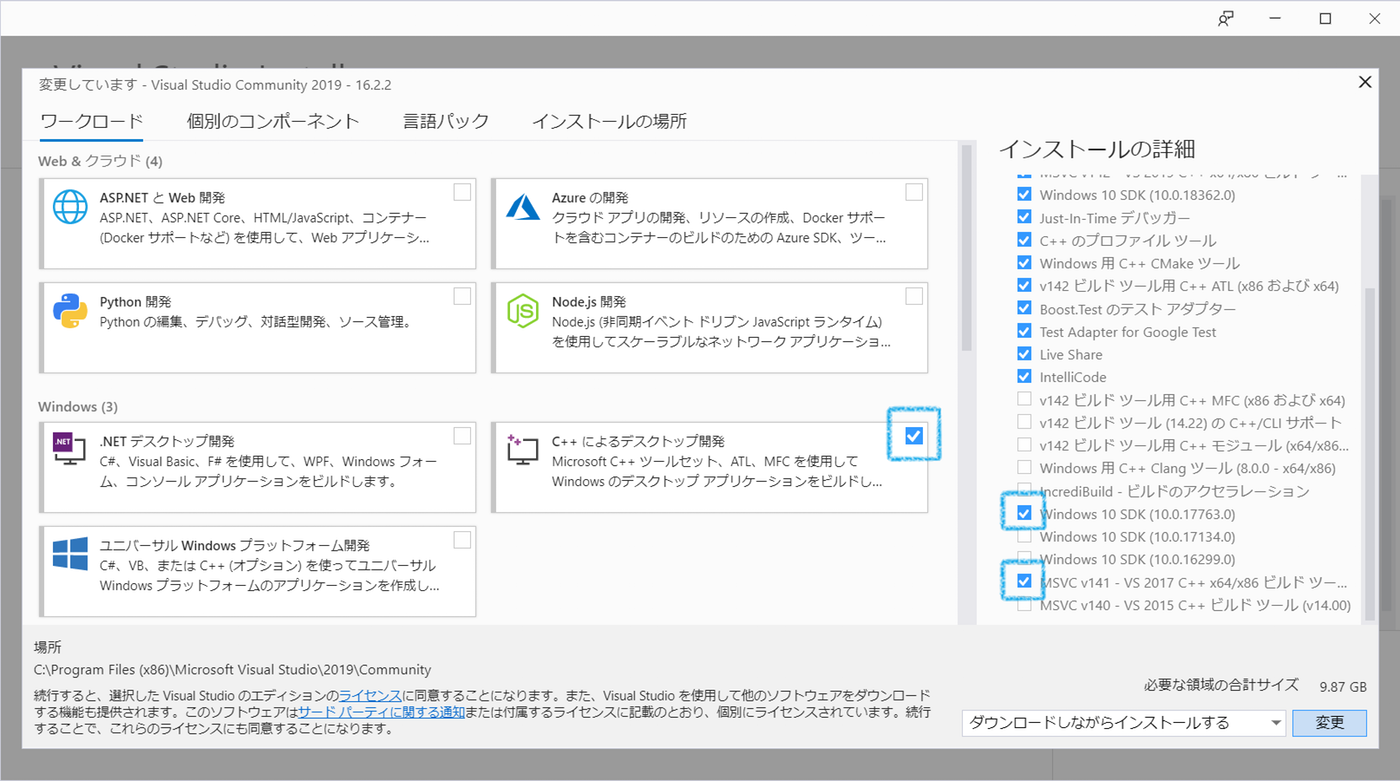The height and width of the screenshot is (781, 1400).
Task: Enable the Azure の開発 workload checkbox
Action: 914,192
